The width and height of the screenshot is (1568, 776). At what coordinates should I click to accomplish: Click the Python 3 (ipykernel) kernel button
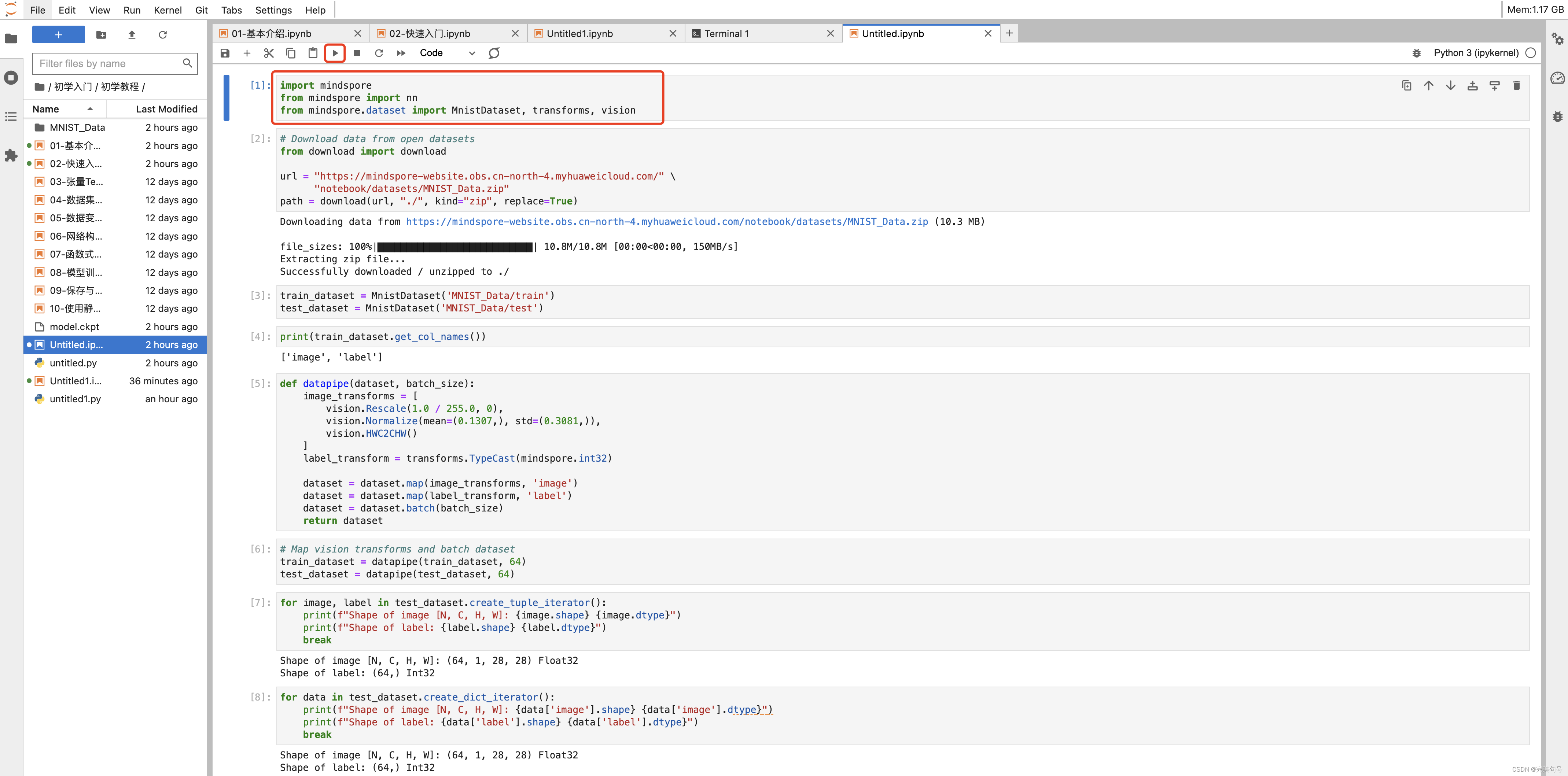[x=1476, y=53]
